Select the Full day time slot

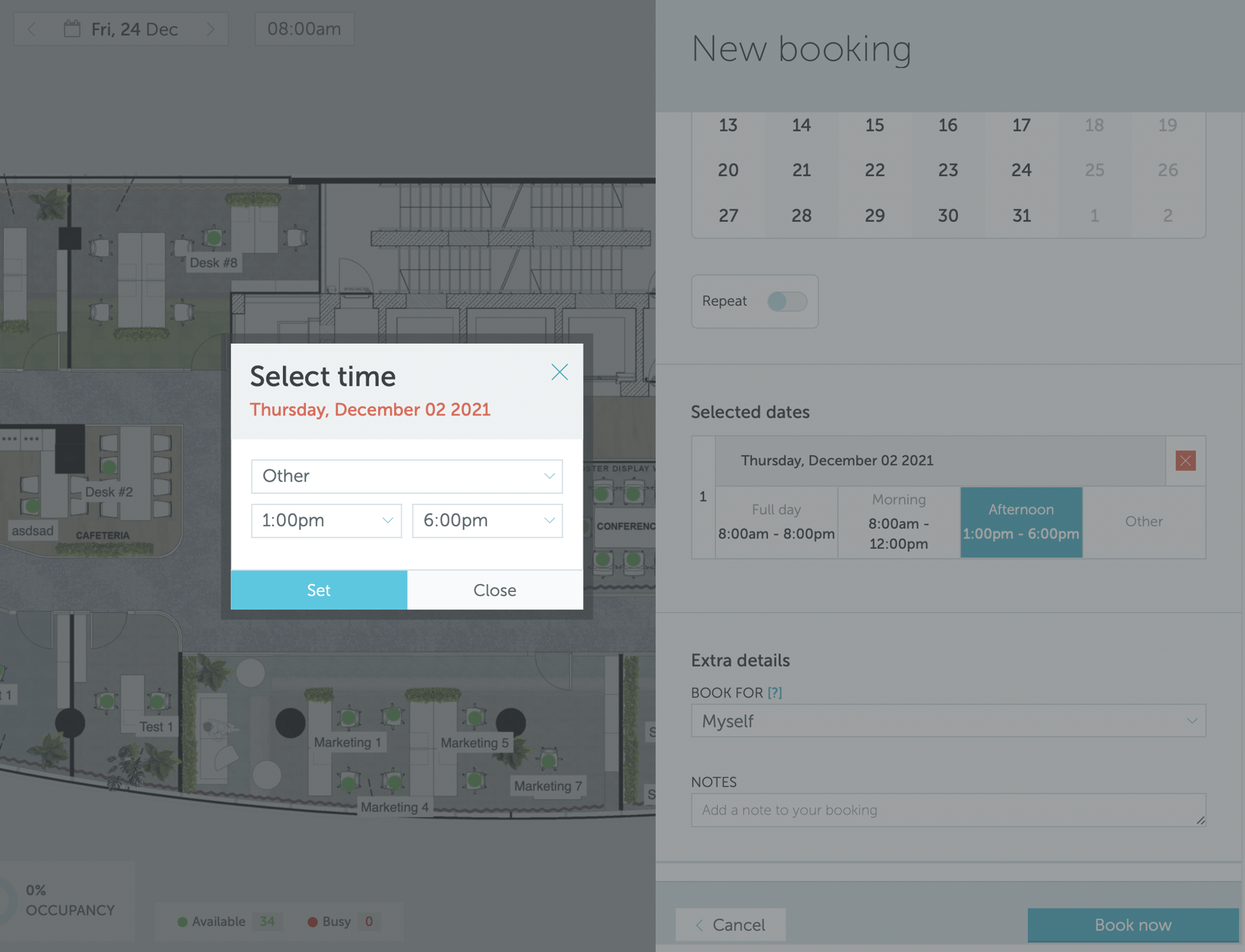tap(776, 522)
